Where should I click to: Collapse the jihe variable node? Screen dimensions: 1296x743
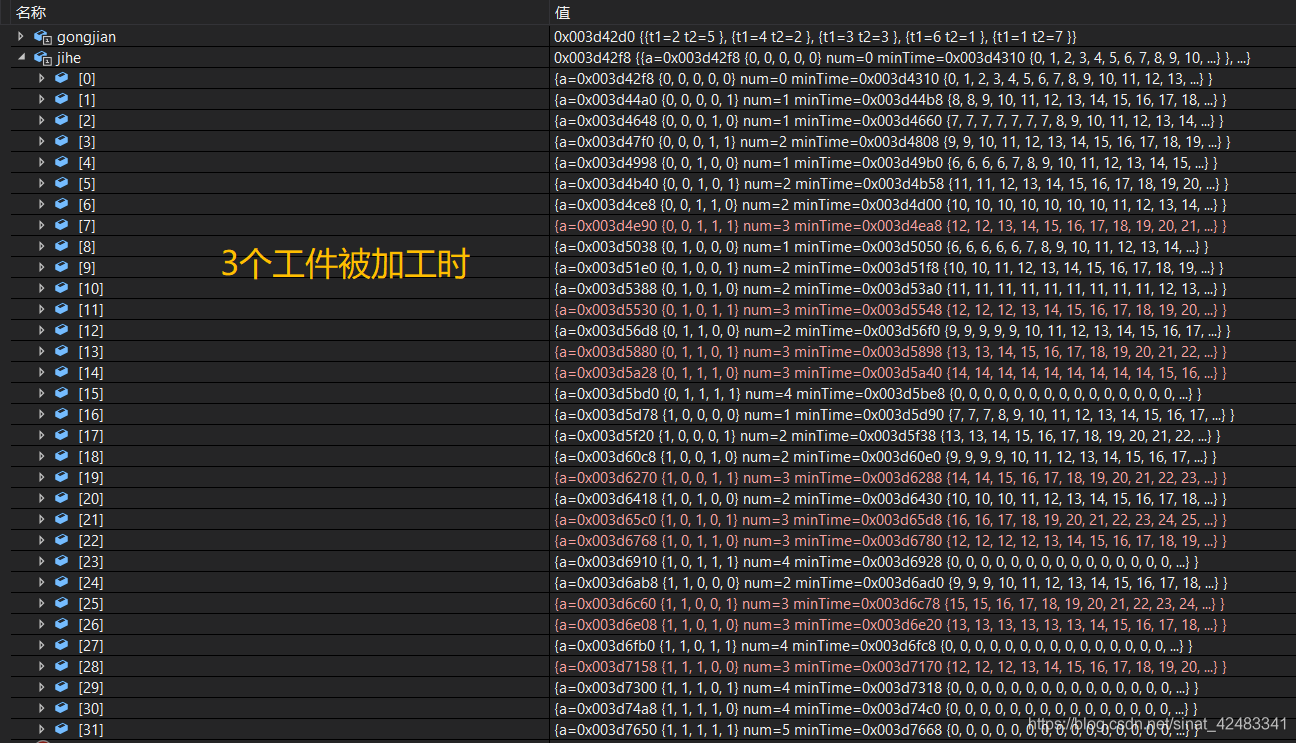click(x=21, y=58)
